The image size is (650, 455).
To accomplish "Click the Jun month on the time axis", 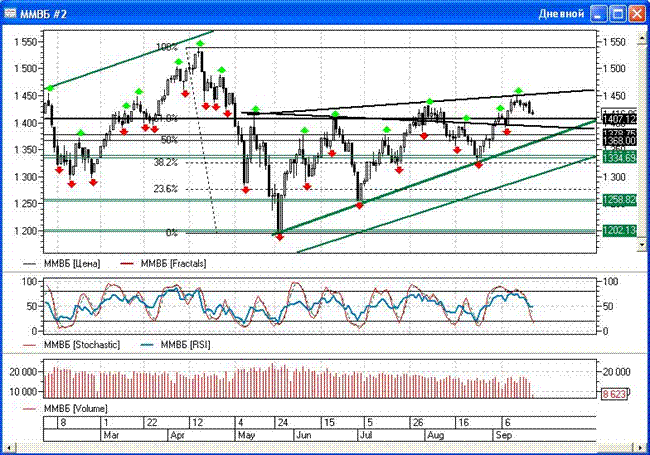I will (305, 436).
